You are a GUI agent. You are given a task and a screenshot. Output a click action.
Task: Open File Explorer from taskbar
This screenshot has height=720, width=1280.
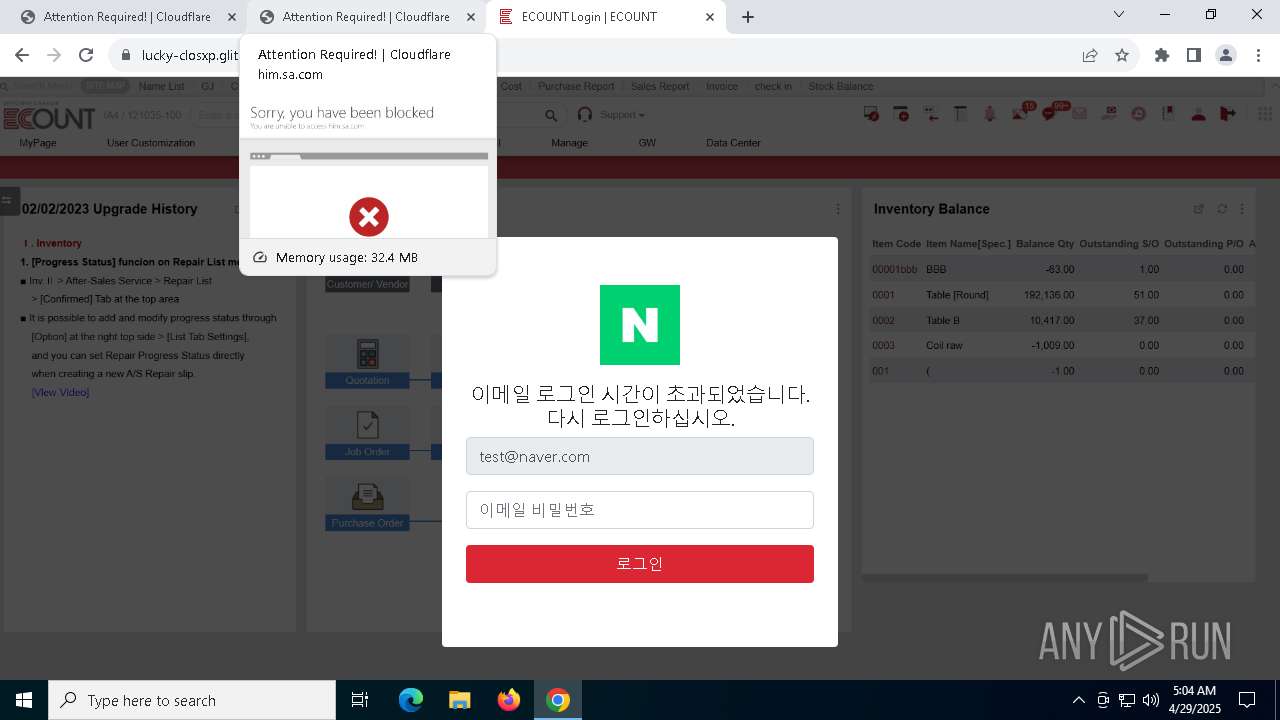460,700
